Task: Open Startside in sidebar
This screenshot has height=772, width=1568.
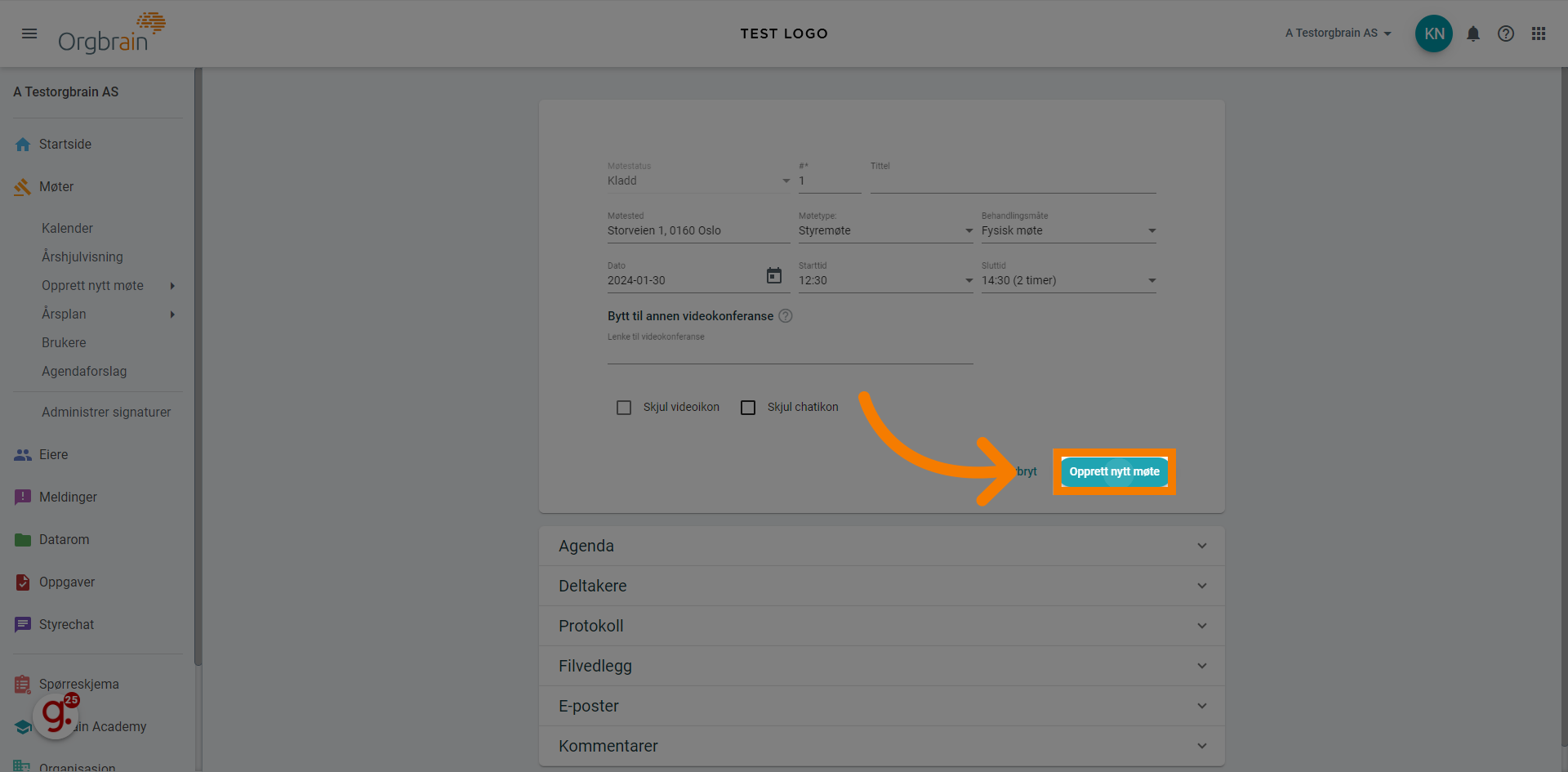Action: click(x=65, y=145)
